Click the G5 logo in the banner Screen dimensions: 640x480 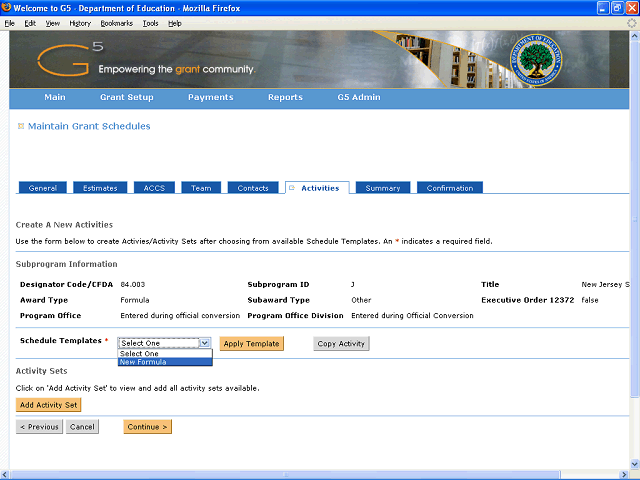(x=70, y=59)
